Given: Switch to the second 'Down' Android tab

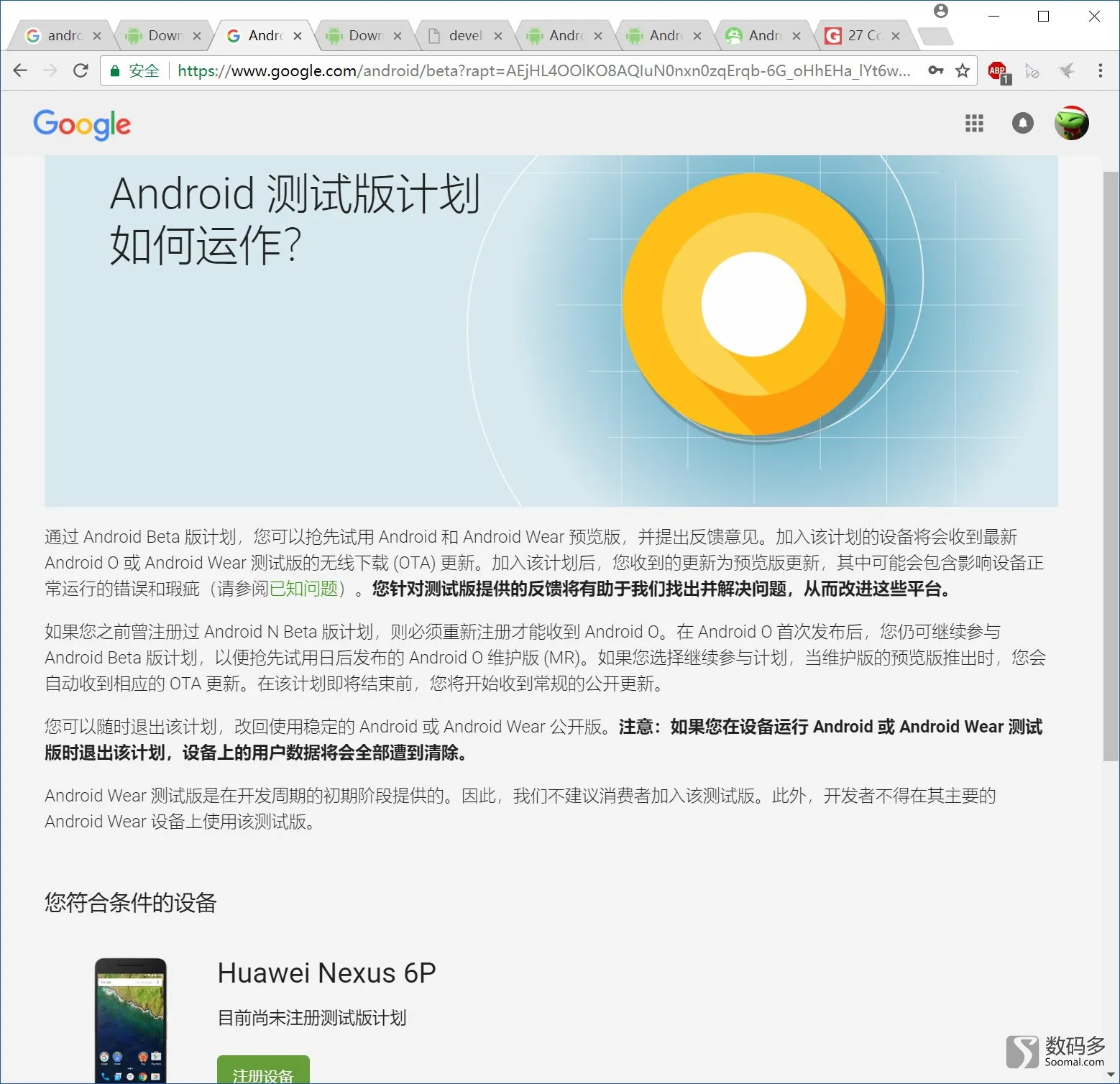Looking at the screenshot, I should 365,35.
